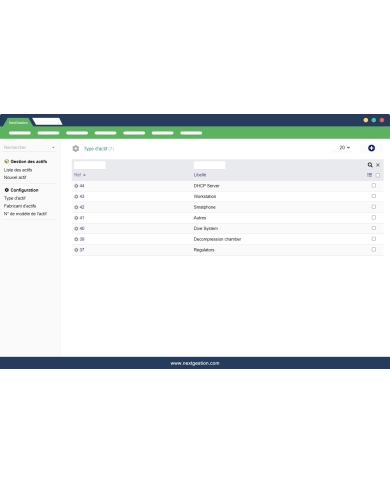Open Type d'actif in sidebar
Image resolution: width=390 pixels, height=484 pixels.
(15, 198)
